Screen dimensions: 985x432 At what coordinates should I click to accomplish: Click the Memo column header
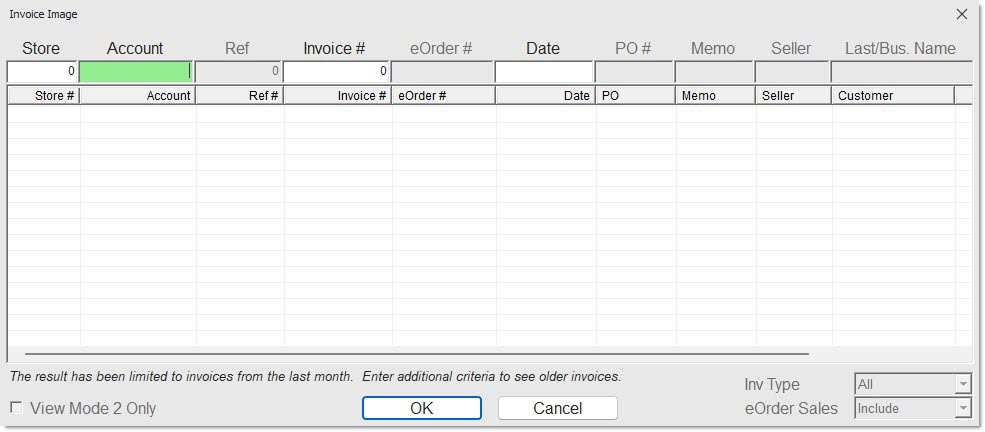point(714,96)
